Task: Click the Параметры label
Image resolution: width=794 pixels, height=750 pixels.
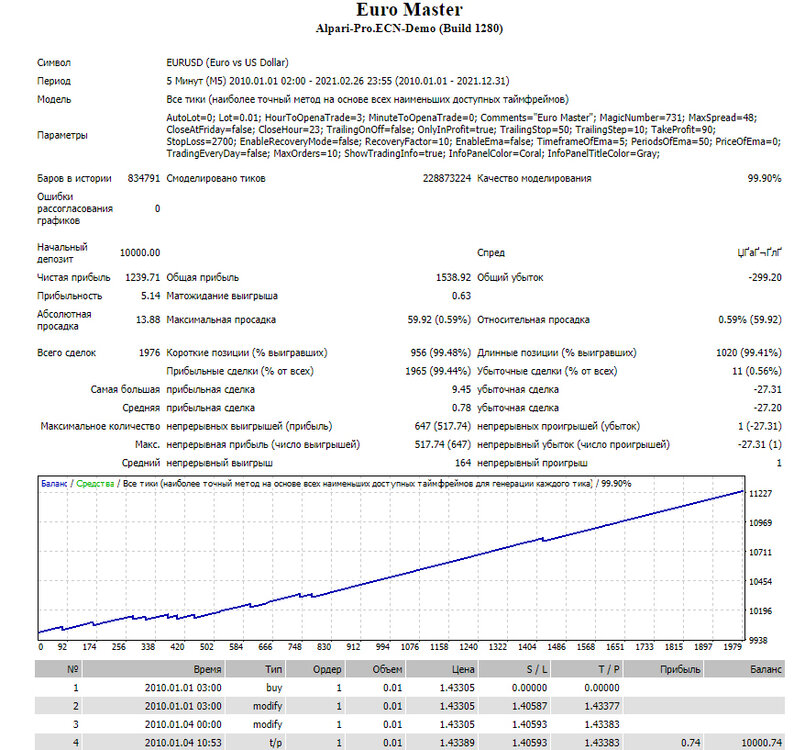Action: 62,135
